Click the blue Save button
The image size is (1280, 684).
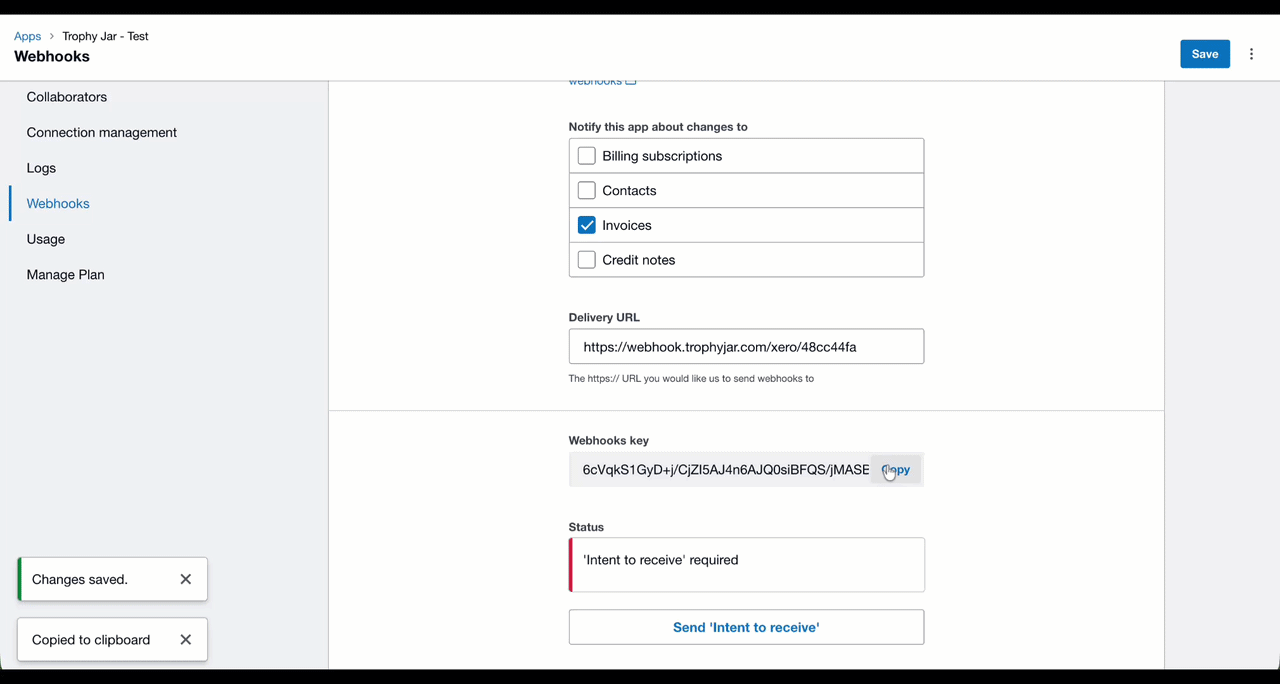click(x=1205, y=54)
